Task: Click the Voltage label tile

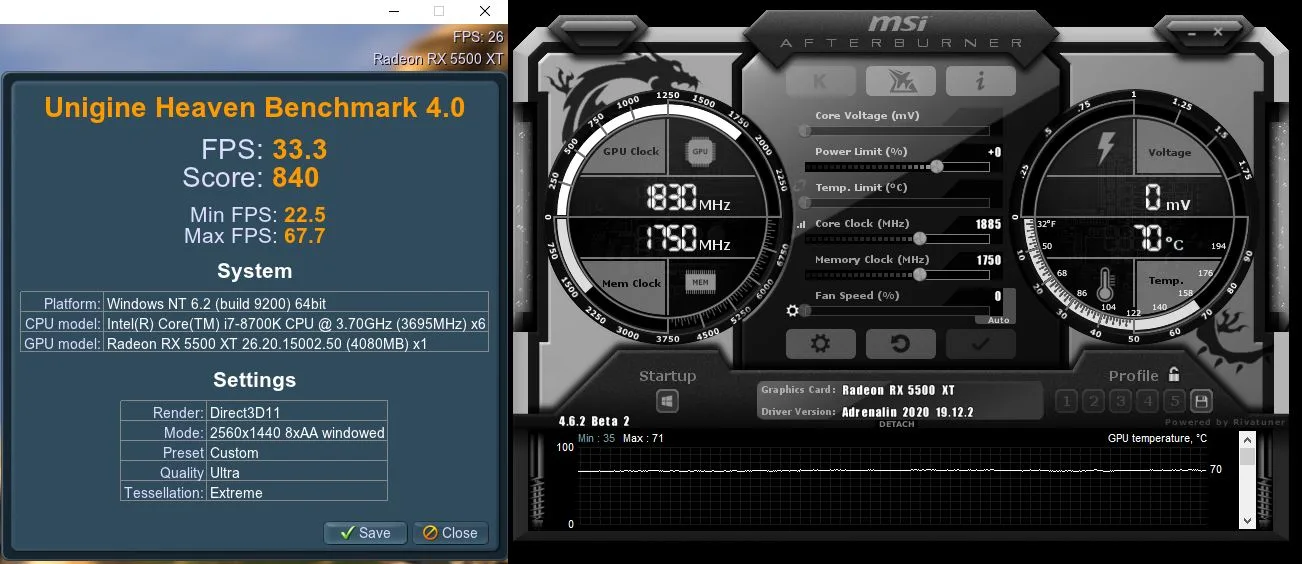Action: [1169, 152]
